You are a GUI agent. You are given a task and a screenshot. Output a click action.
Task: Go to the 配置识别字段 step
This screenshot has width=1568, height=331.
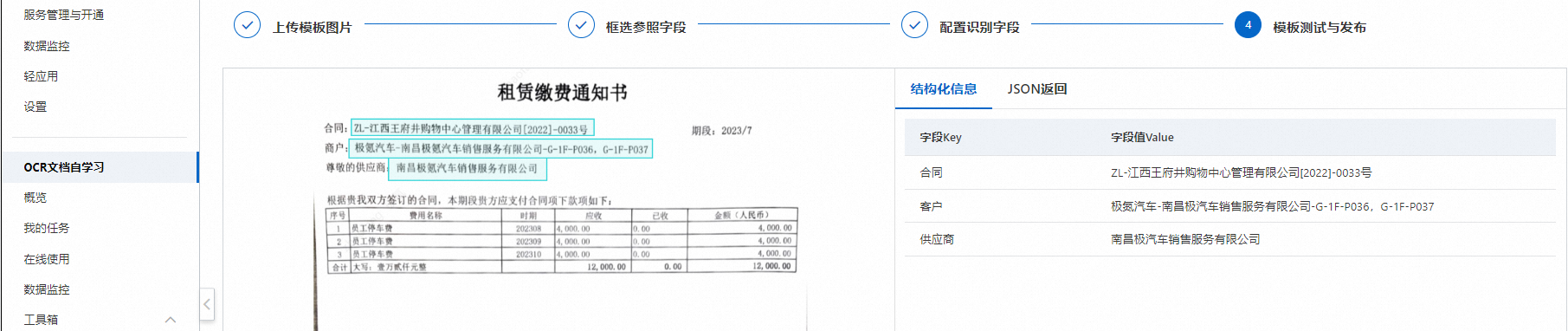pyautogui.click(x=979, y=27)
